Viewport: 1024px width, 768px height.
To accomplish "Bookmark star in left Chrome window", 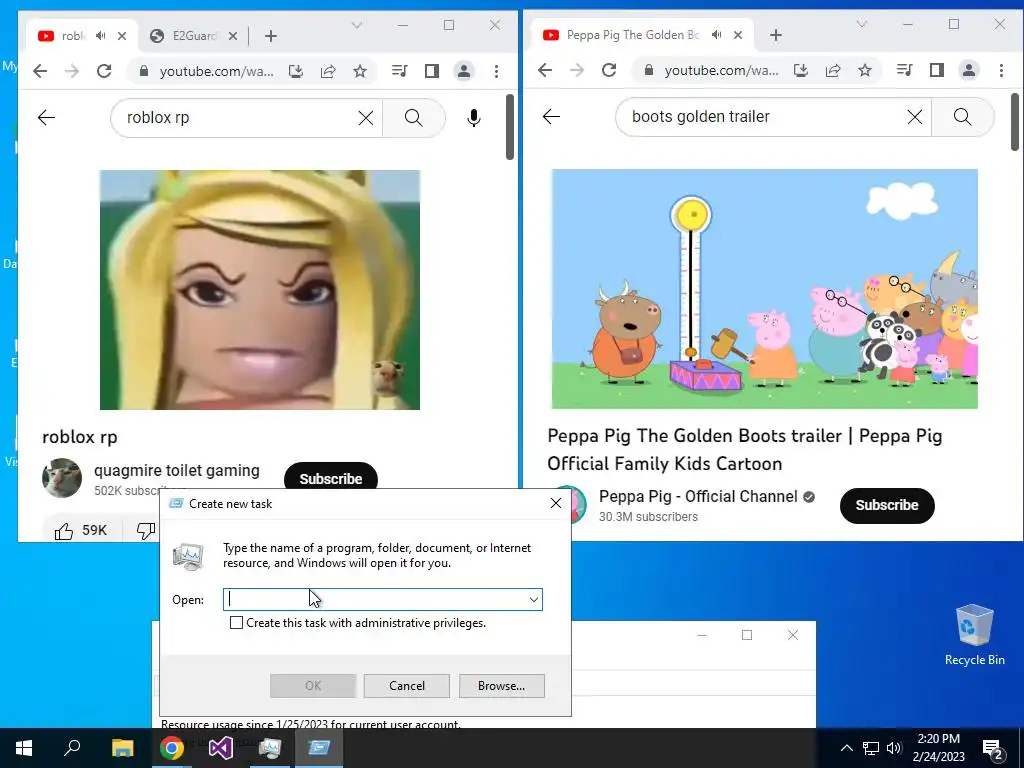I will [x=360, y=71].
